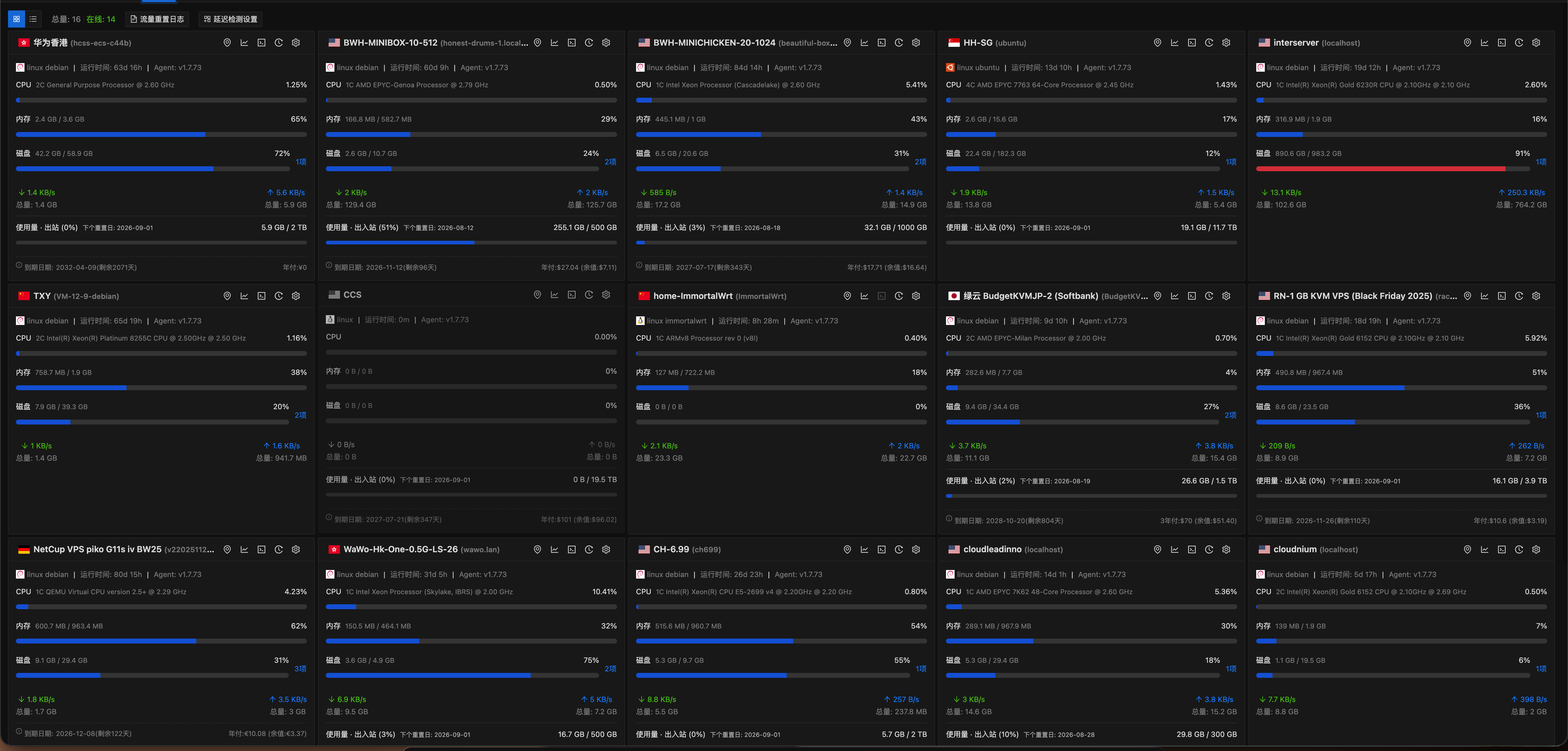
Task: Click 3年付:$70 price on 绿云 card
Action: click(x=1199, y=521)
